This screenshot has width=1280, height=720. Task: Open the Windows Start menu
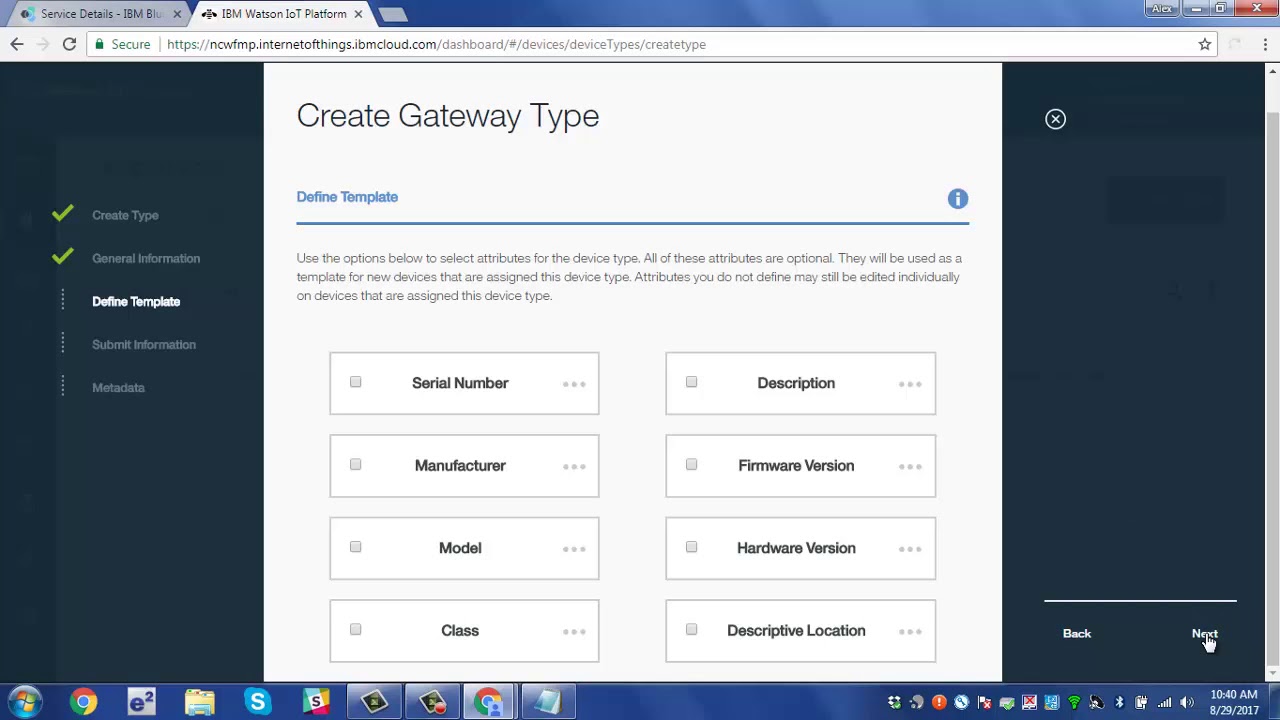(x=24, y=702)
